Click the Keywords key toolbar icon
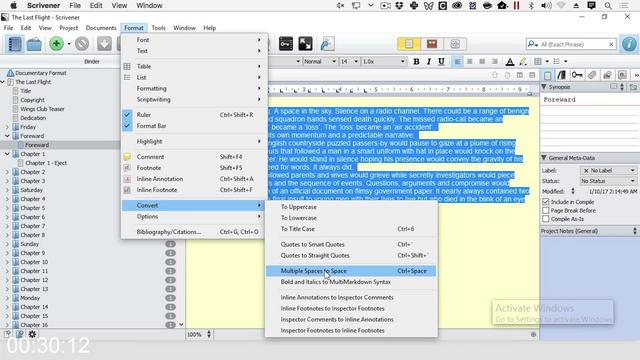 [x=286, y=44]
